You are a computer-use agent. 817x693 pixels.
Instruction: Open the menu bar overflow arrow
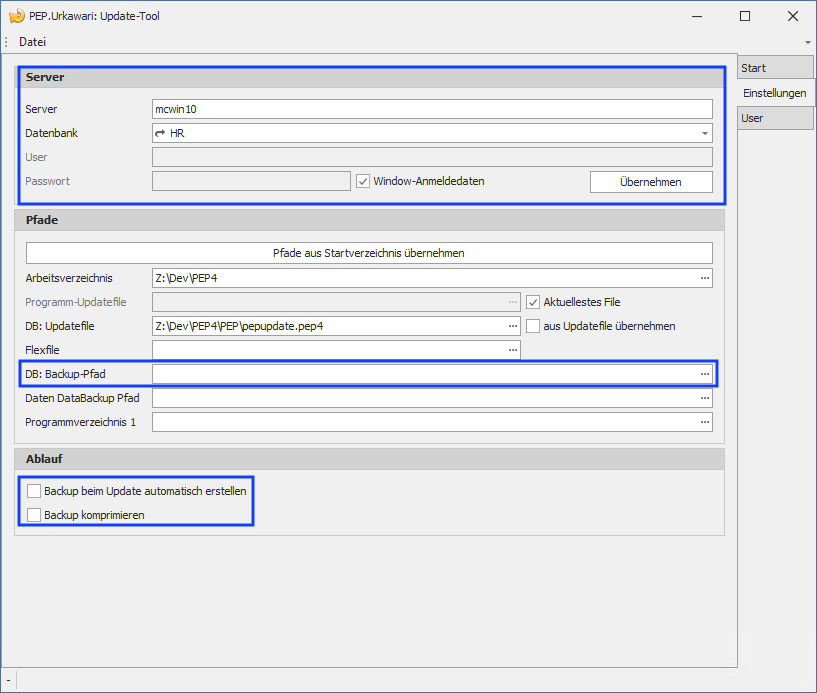click(807, 43)
